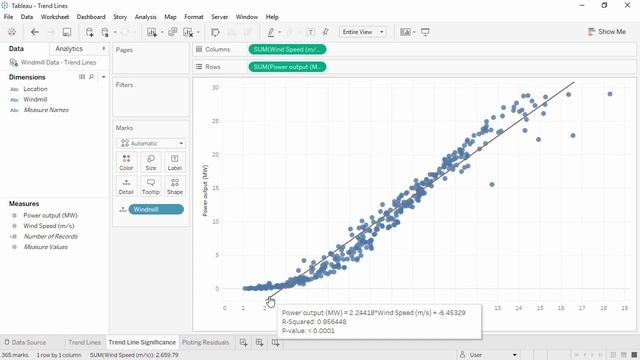Open the File menu

[8, 17]
